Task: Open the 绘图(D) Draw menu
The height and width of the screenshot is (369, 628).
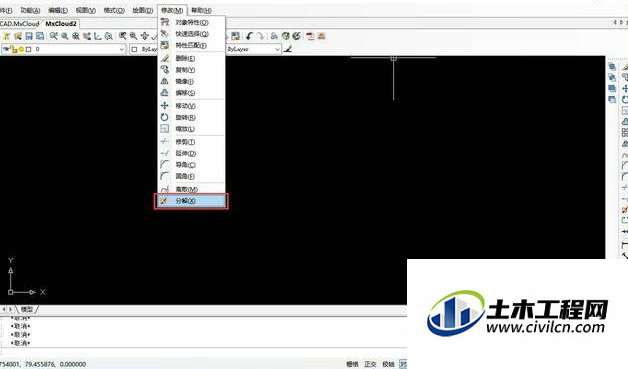Action: pyautogui.click(x=143, y=10)
